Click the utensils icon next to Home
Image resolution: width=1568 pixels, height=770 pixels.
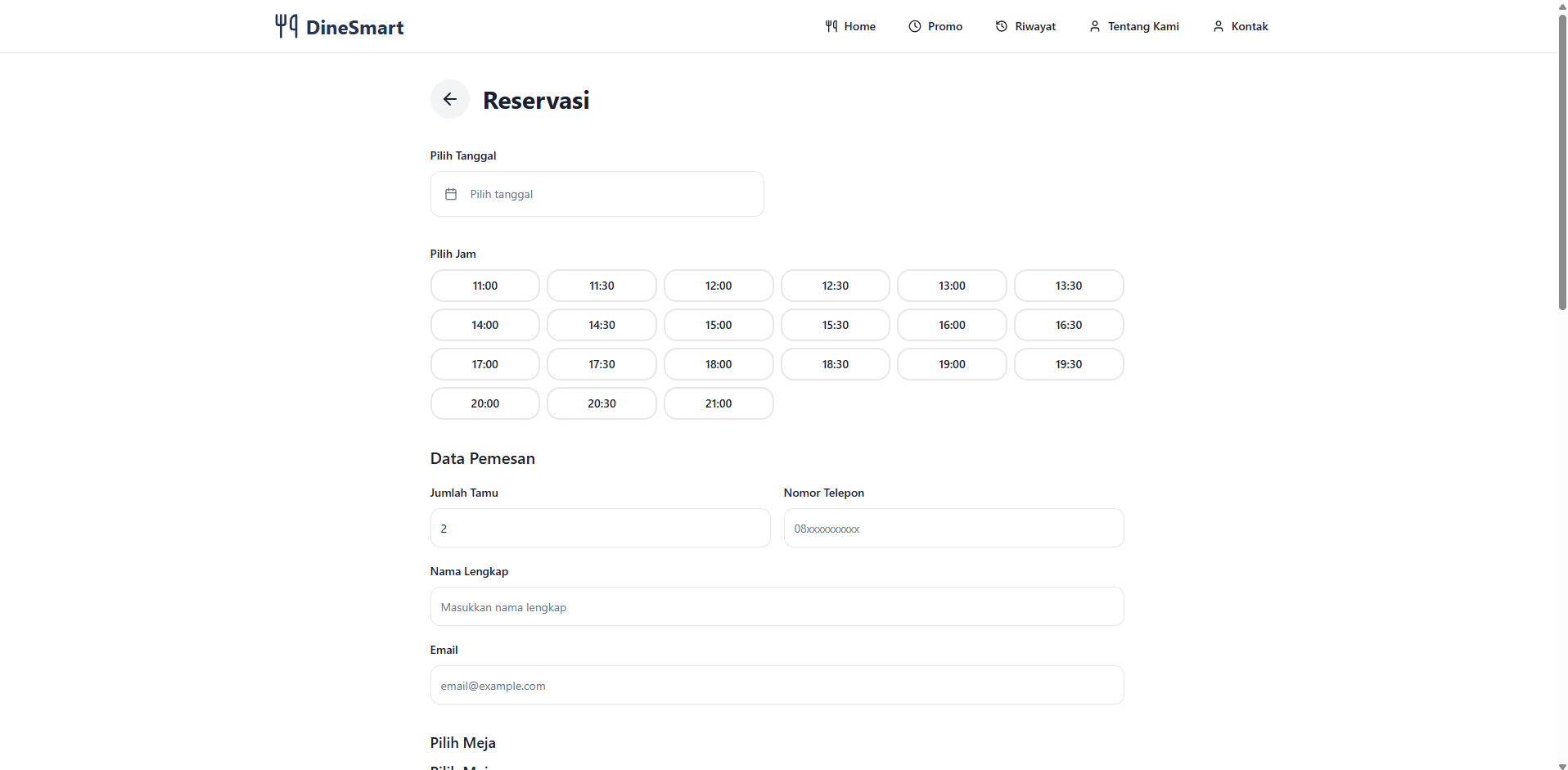tap(831, 26)
